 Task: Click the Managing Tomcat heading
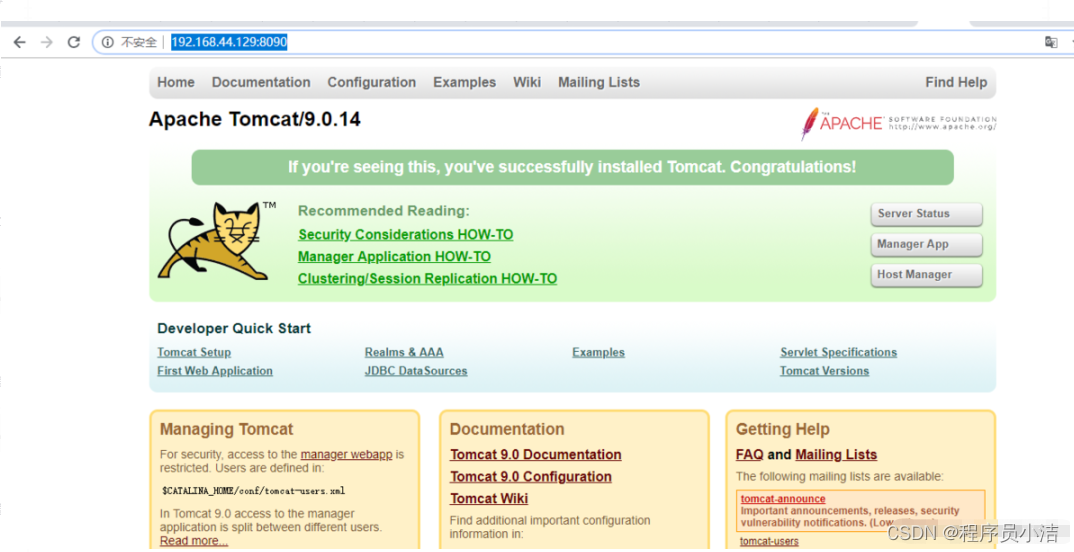pyautogui.click(x=226, y=429)
